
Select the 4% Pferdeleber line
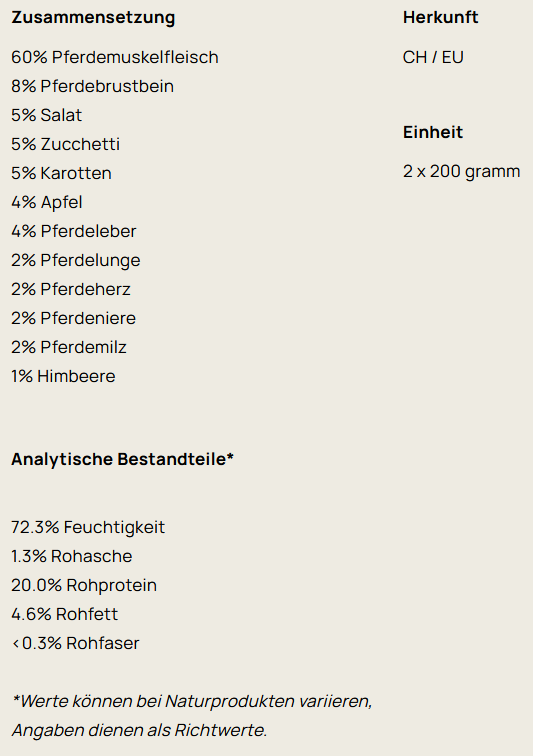(x=74, y=231)
